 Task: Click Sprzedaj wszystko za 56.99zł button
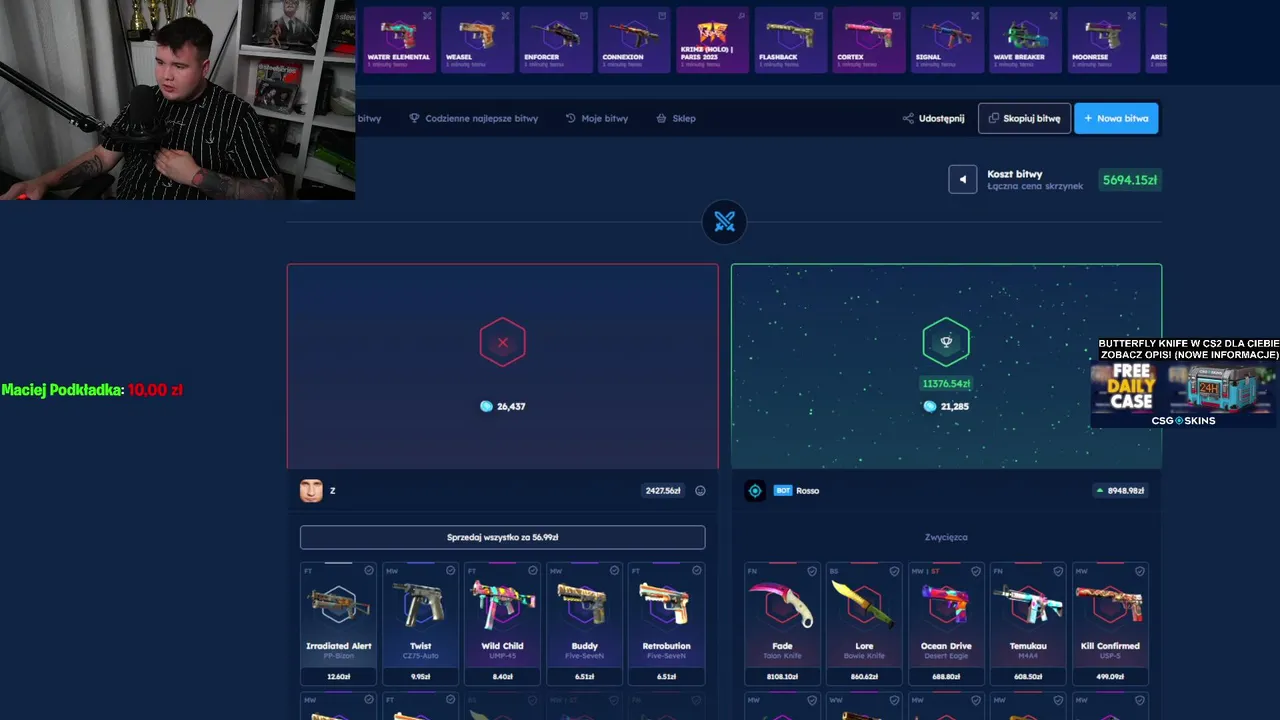pyautogui.click(x=502, y=537)
